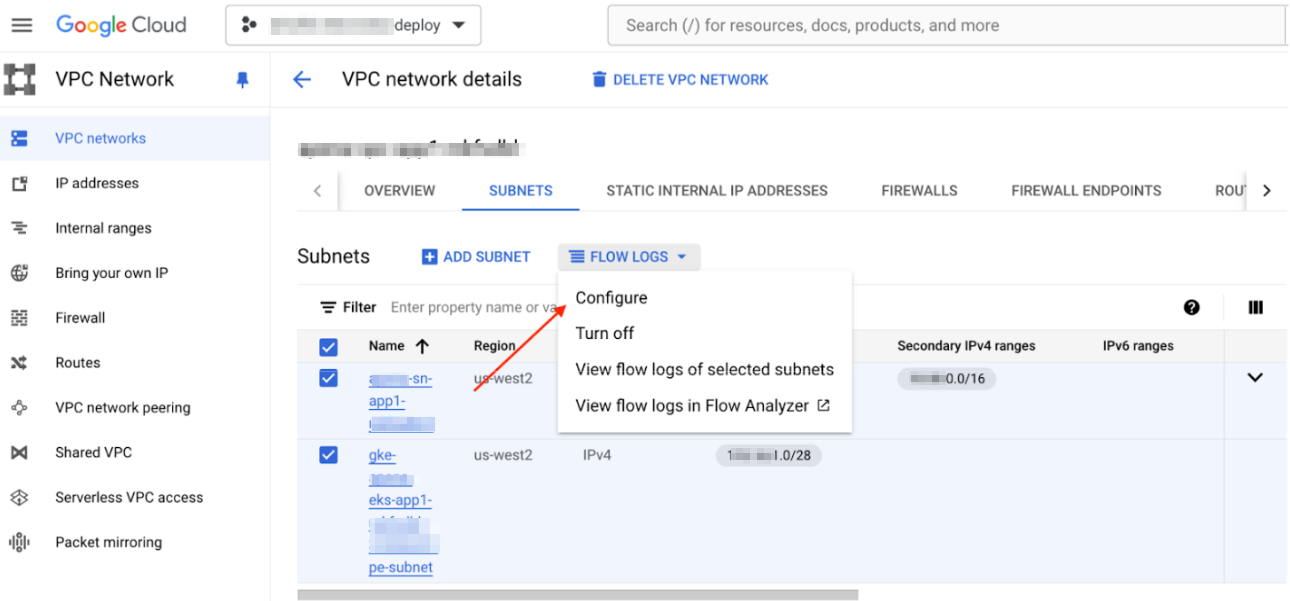Open the project selector dropdown
The height and width of the screenshot is (601, 1290).
tap(353, 25)
